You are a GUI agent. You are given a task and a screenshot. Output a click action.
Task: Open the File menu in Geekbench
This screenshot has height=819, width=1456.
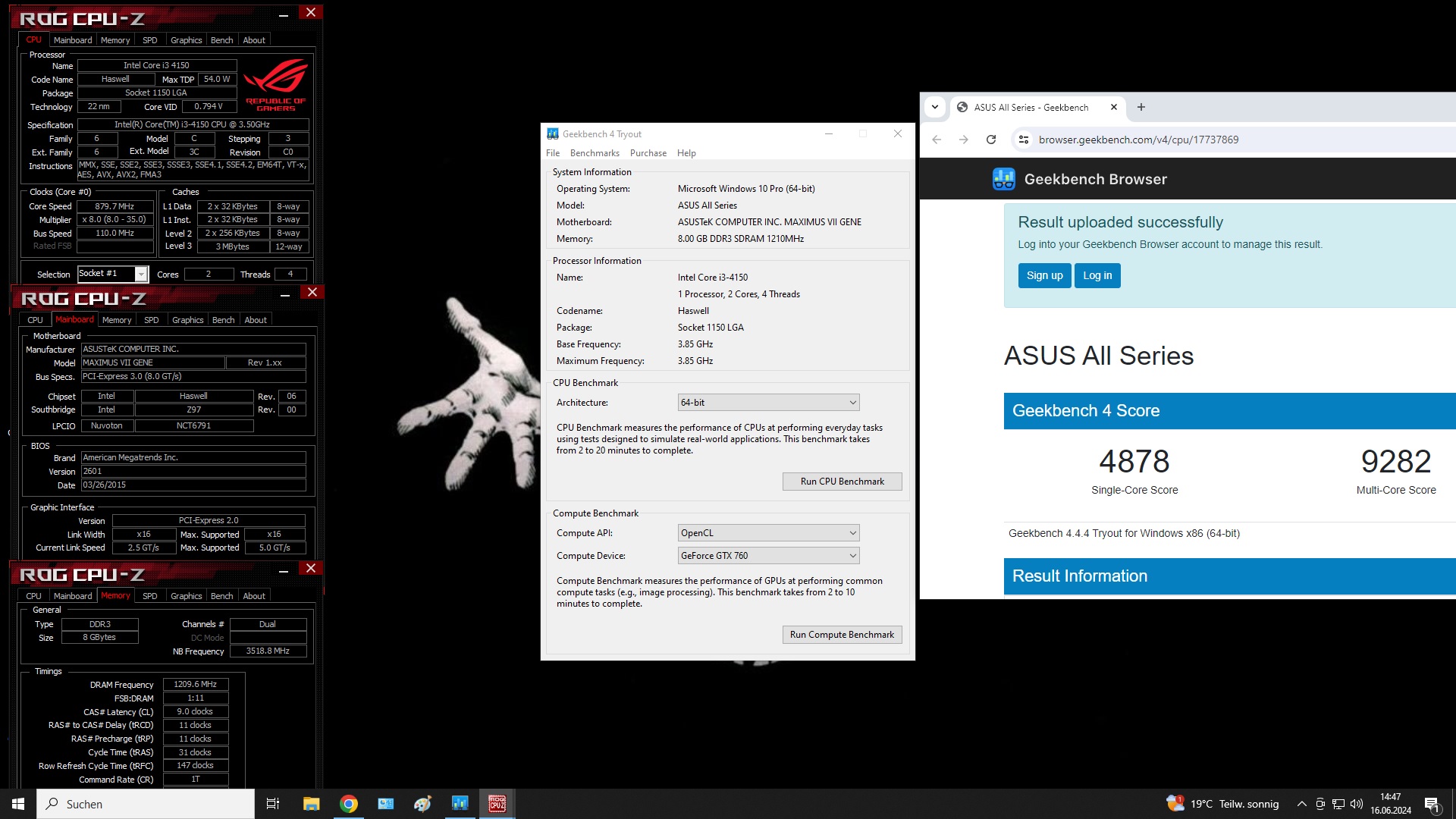tap(553, 153)
